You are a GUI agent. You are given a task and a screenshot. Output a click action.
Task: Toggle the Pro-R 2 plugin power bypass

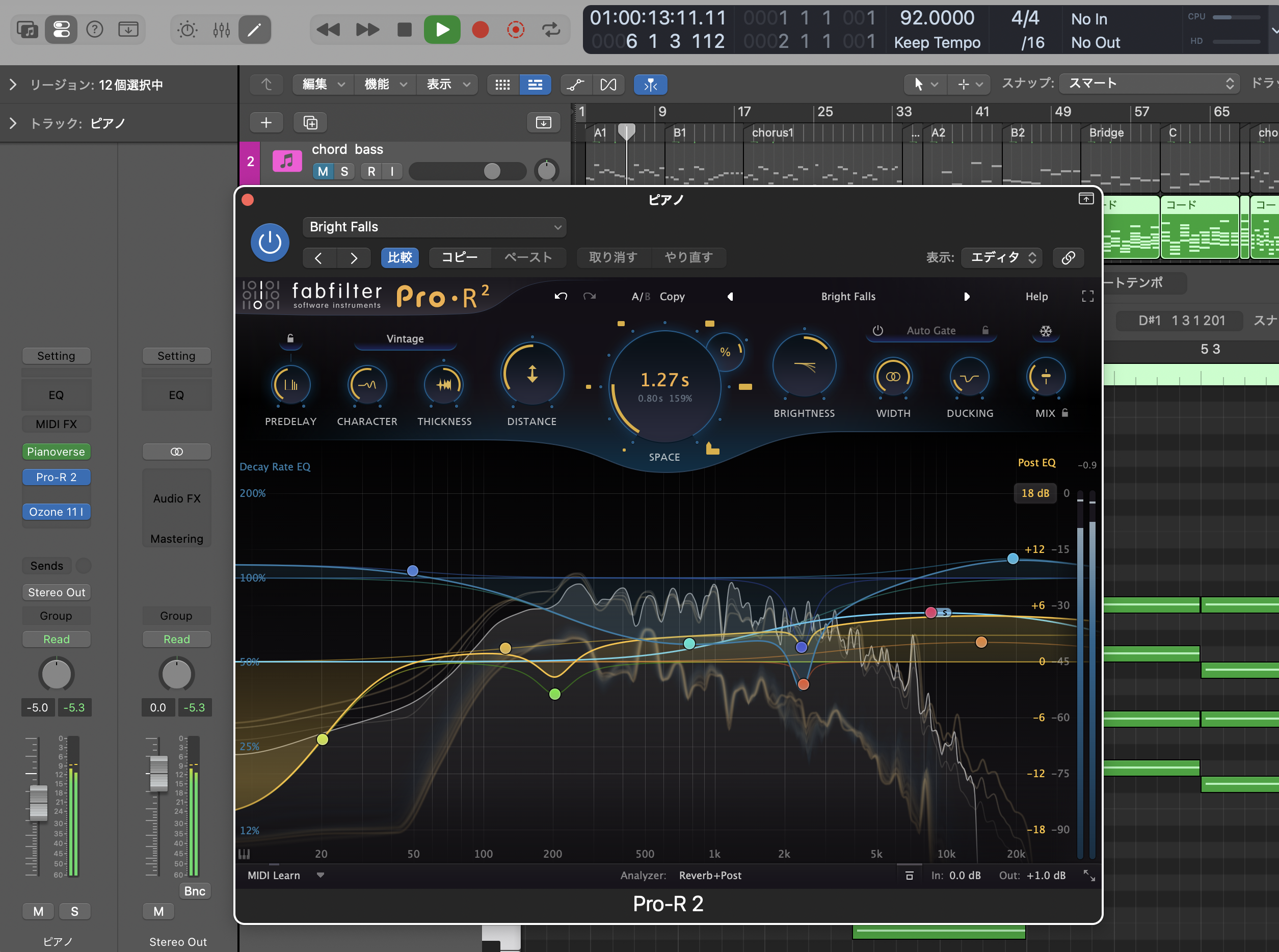coord(270,243)
